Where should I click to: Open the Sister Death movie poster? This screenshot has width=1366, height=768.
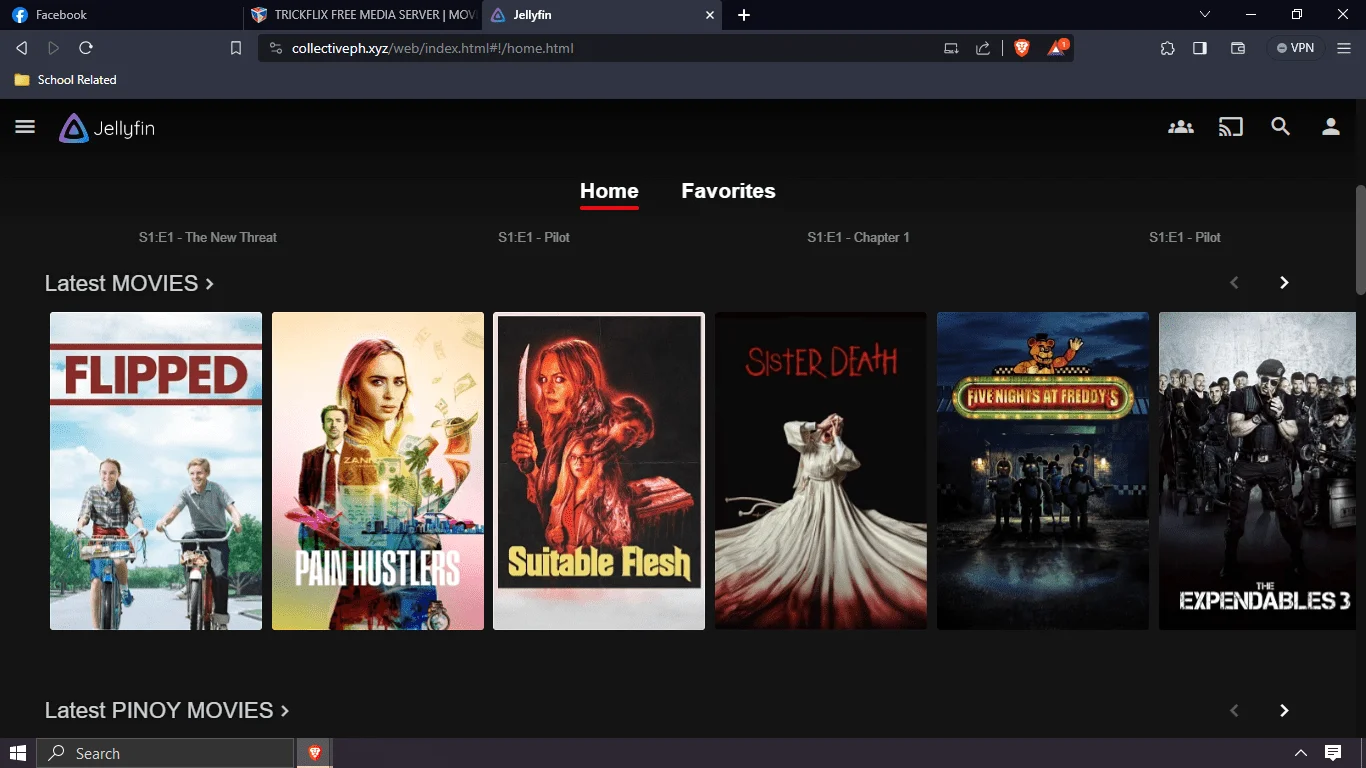click(x=821, y=471)
